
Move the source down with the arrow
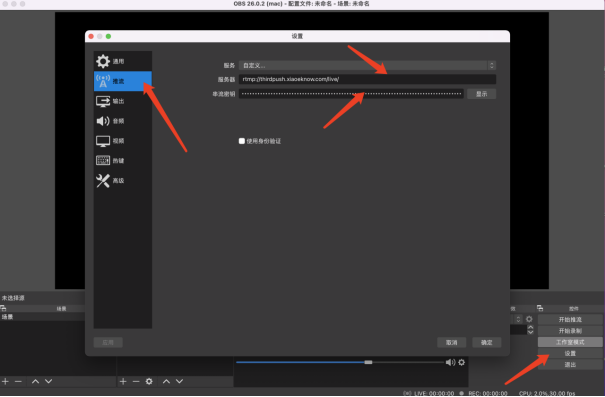click(x=179, y=381)
